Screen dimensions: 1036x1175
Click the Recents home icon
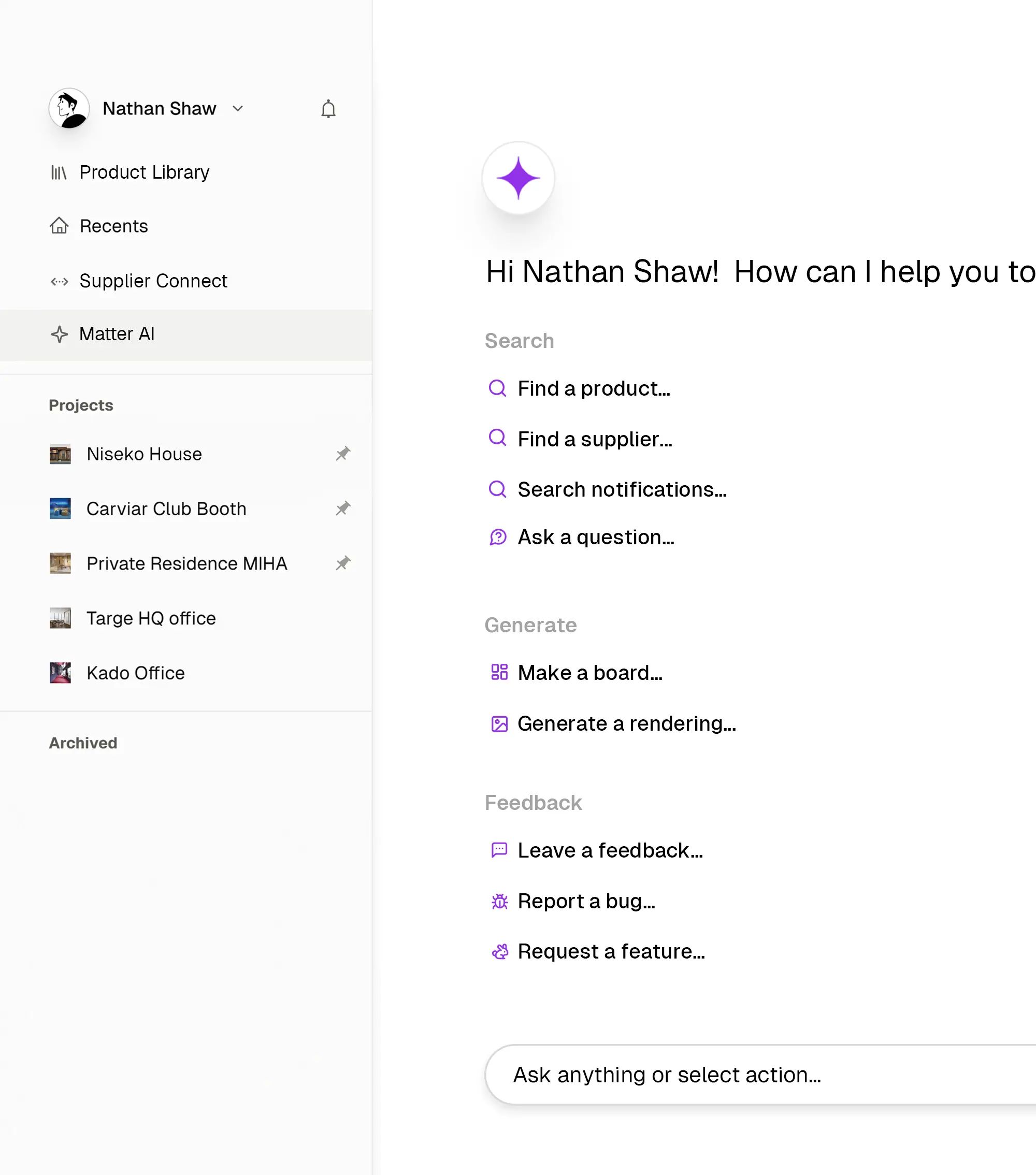[59, 226]
